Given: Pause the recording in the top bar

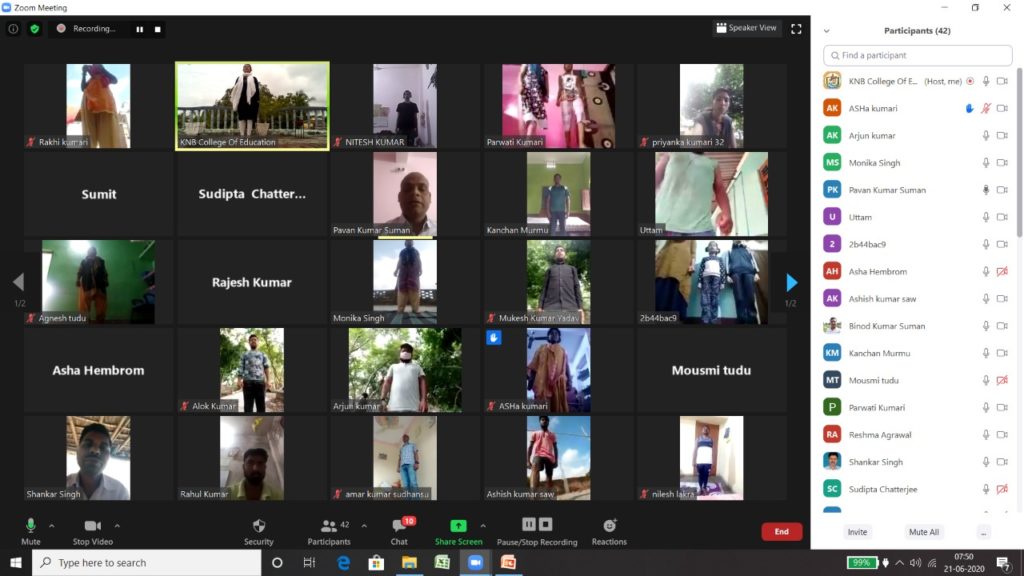Looking at the screenshot, I should click(138, 29).
